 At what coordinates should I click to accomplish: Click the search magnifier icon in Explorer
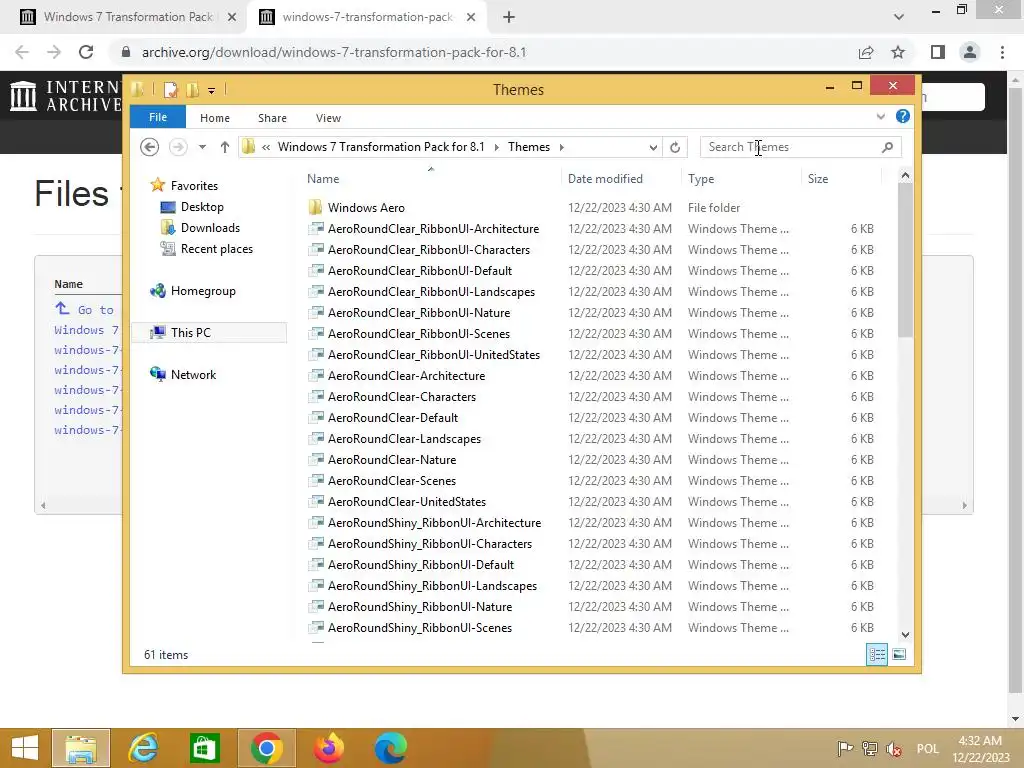pyautogui.click(x=887, y=147)
